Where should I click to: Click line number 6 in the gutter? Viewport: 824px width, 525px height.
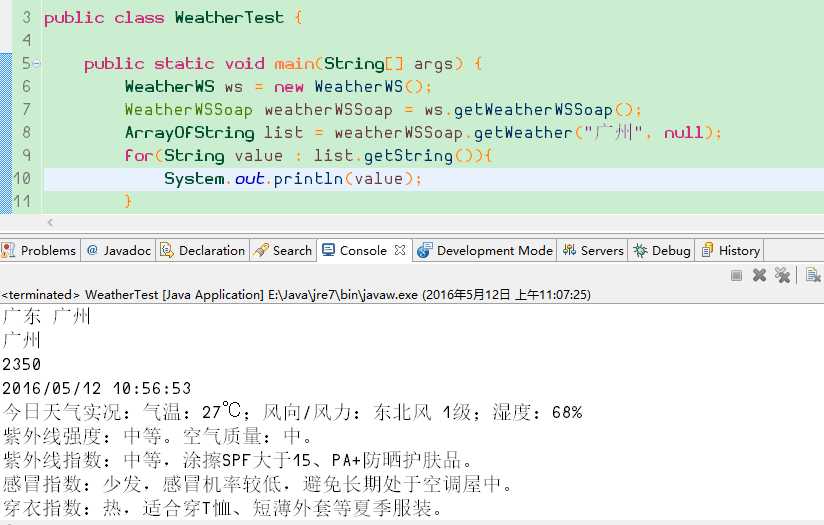(x=26, y=86)
